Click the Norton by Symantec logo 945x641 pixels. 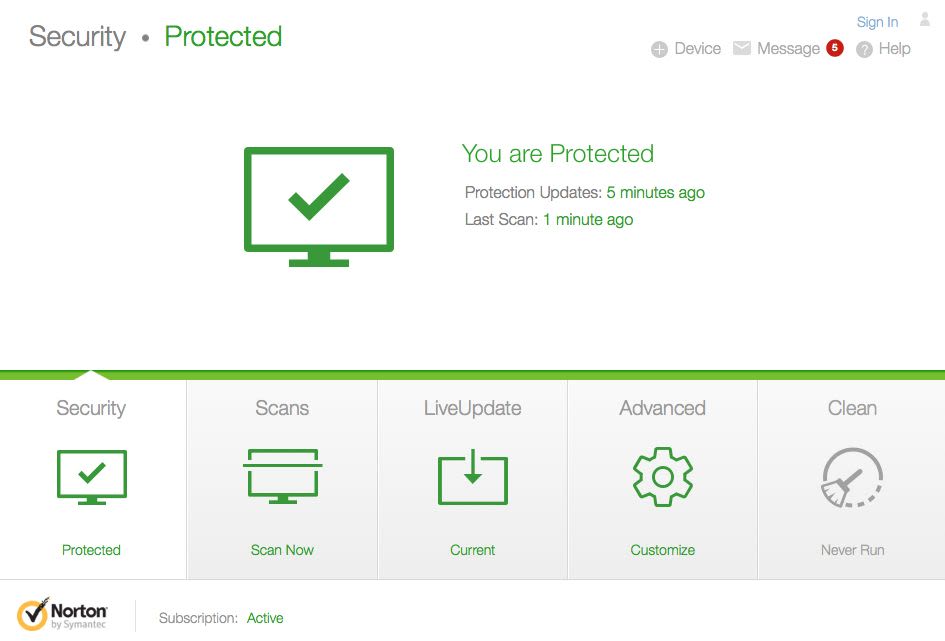(x=62, y=614)
